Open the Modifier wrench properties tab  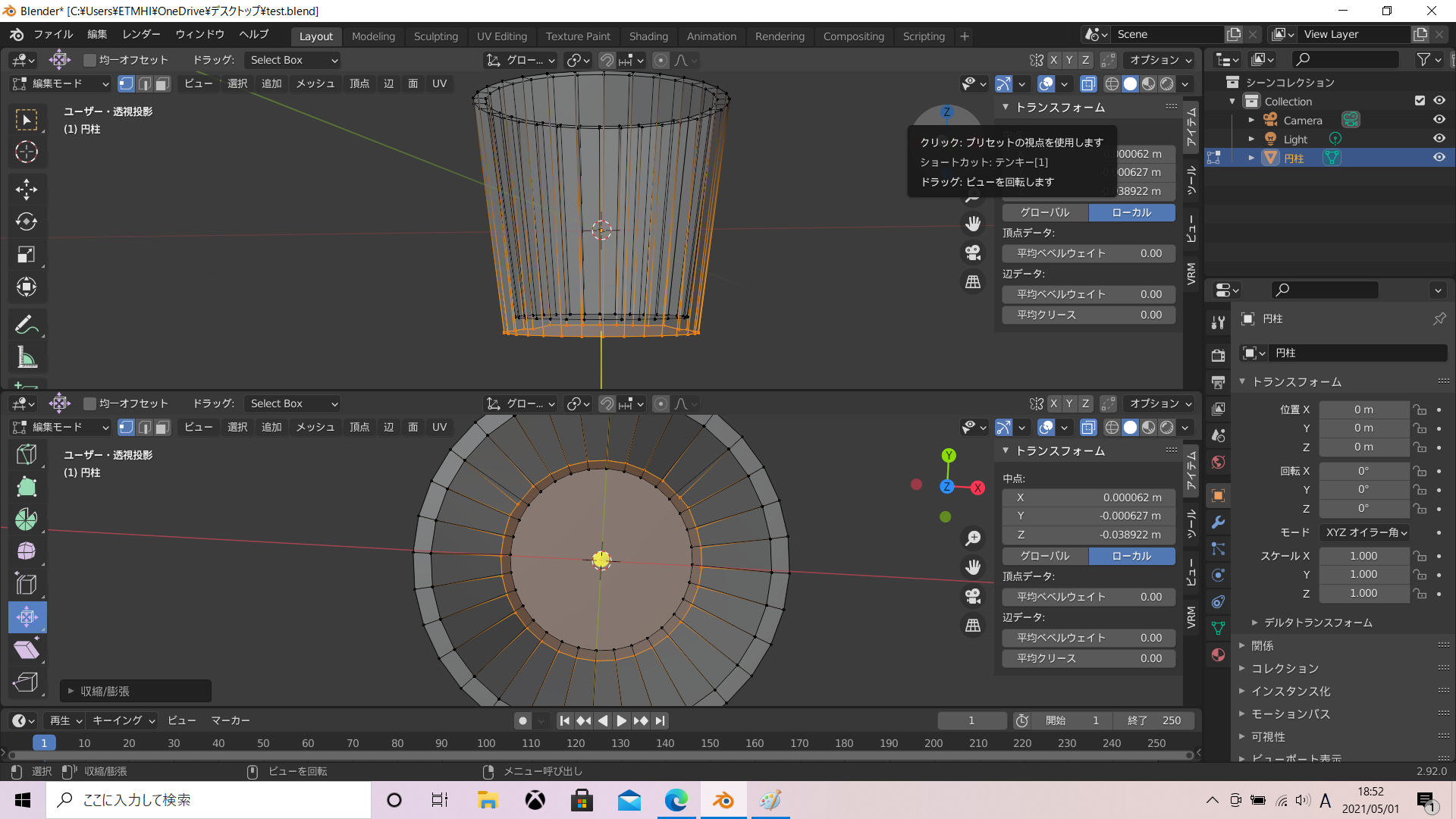pos(1218,522)
